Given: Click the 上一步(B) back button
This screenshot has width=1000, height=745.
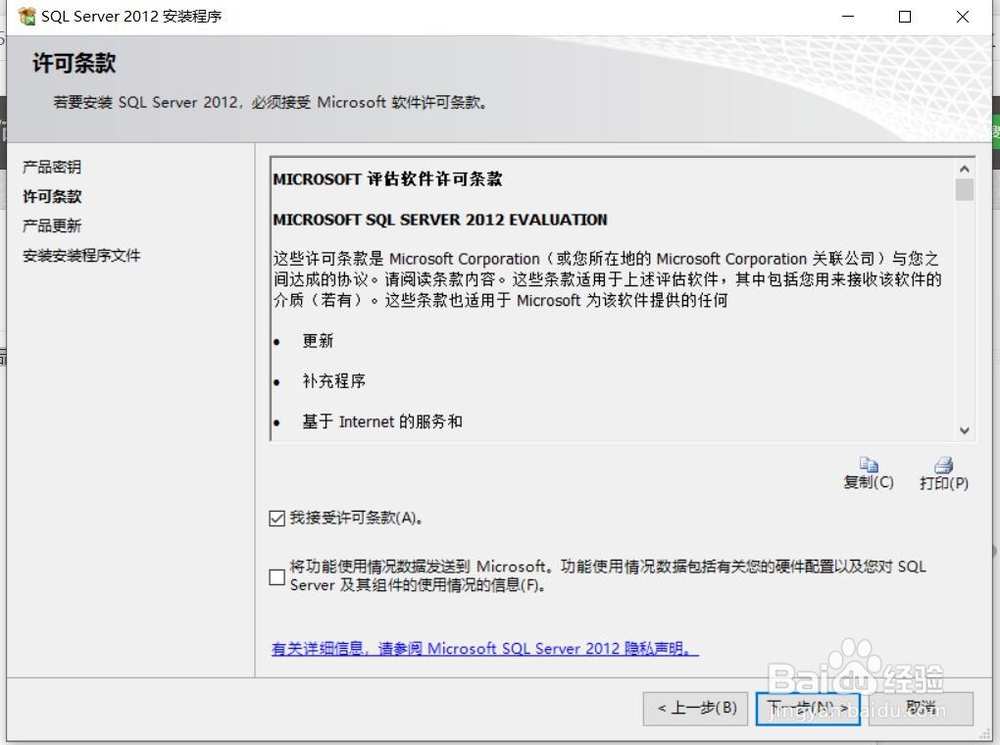Looking at the screenshot, I should point(695,708).
